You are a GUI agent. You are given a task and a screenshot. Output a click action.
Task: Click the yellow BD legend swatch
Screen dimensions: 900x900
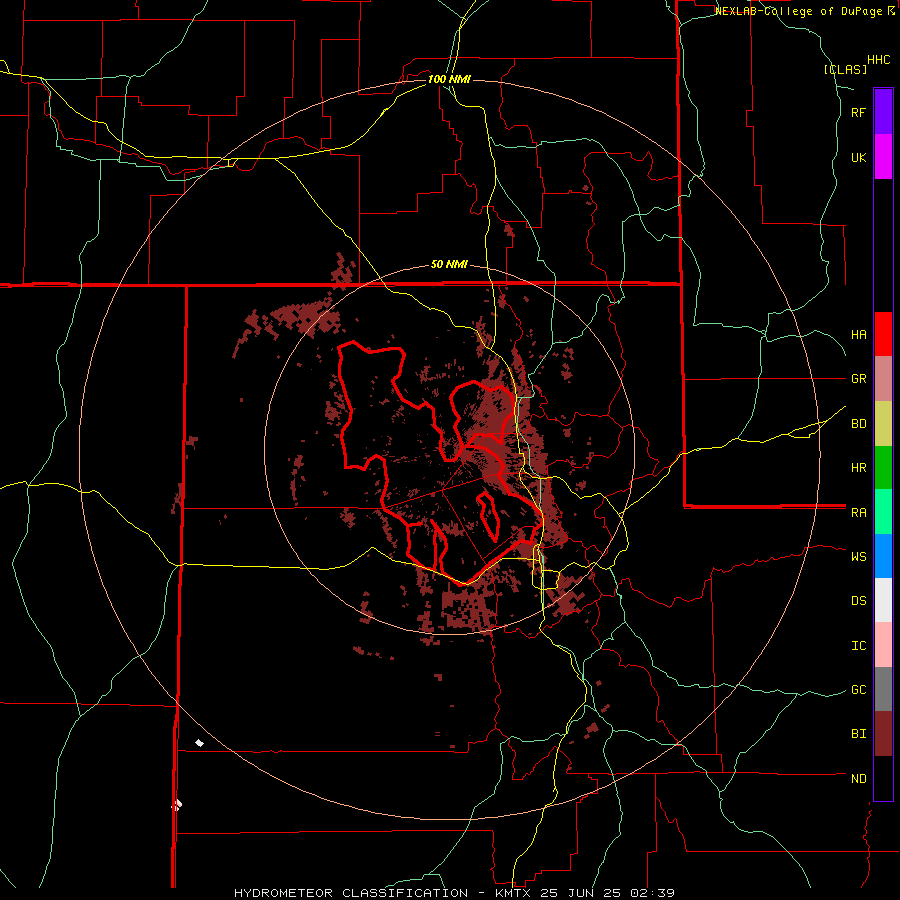(883, 424)
